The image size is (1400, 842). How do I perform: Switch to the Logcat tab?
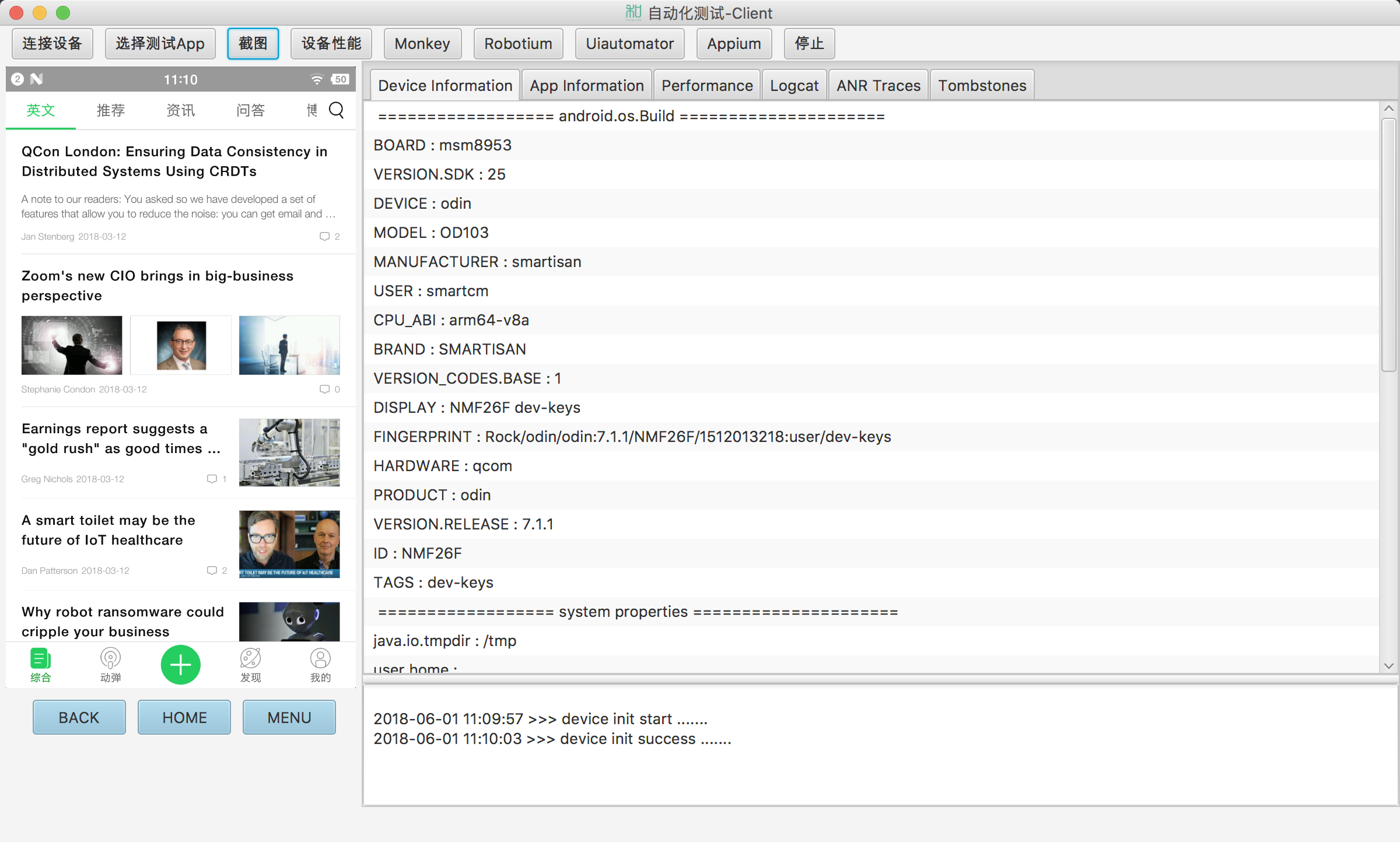(794, 85)
